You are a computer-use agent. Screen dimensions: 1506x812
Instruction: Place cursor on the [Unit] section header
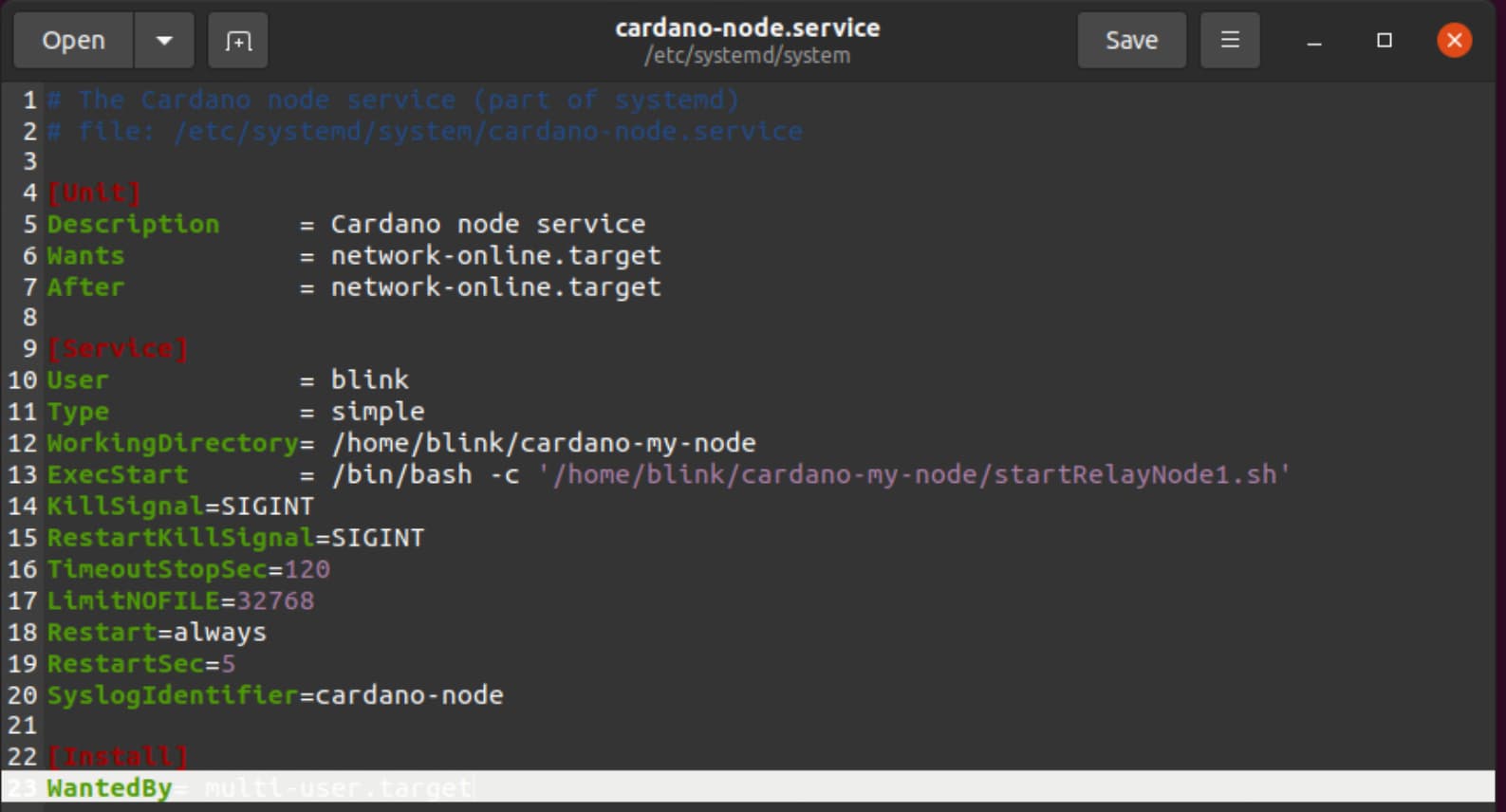coord(94,193)
